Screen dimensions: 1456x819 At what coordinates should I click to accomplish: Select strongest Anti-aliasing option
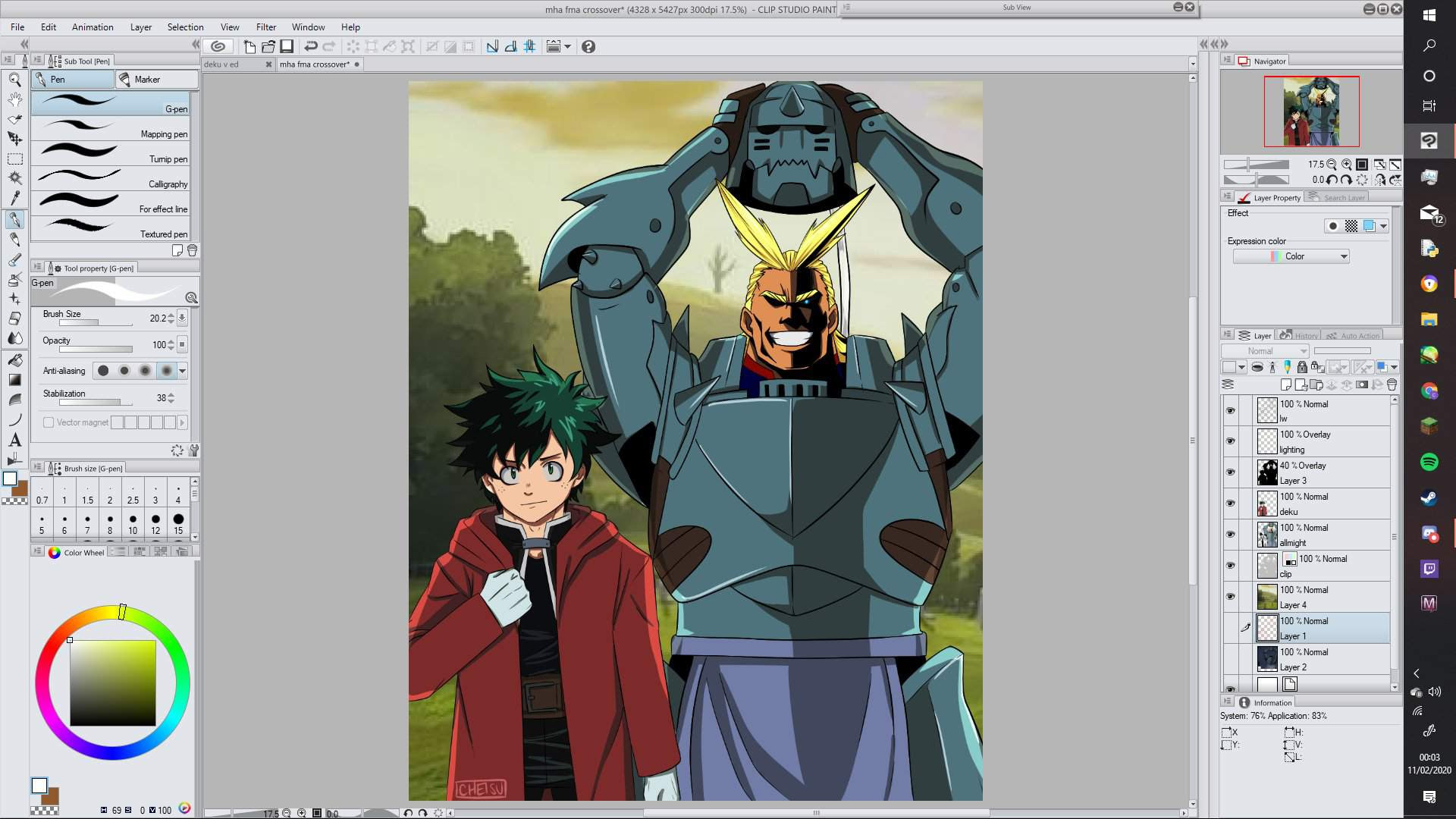pyautogui.click(x=167, y=371)
